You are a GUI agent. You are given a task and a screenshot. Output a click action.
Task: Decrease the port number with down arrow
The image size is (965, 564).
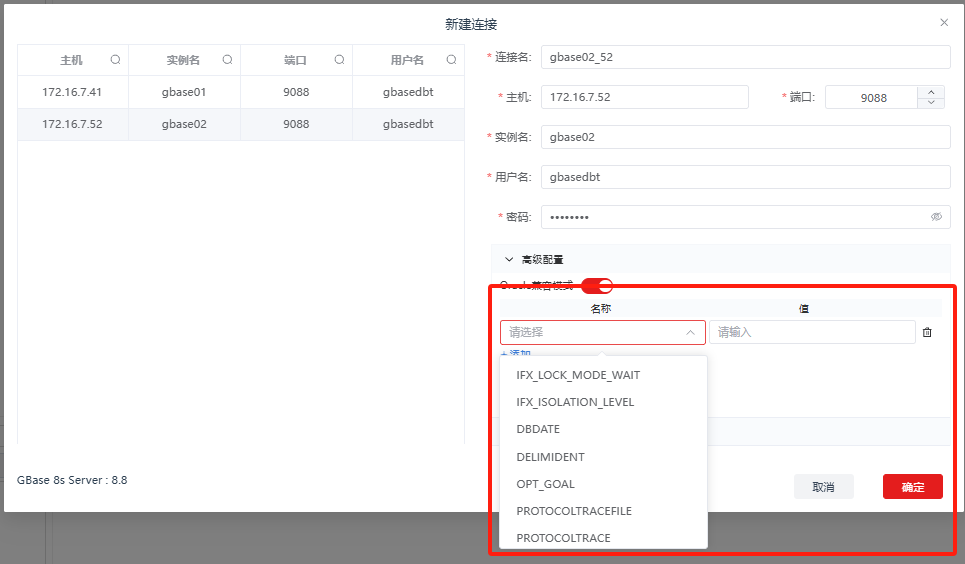point(931,102)
